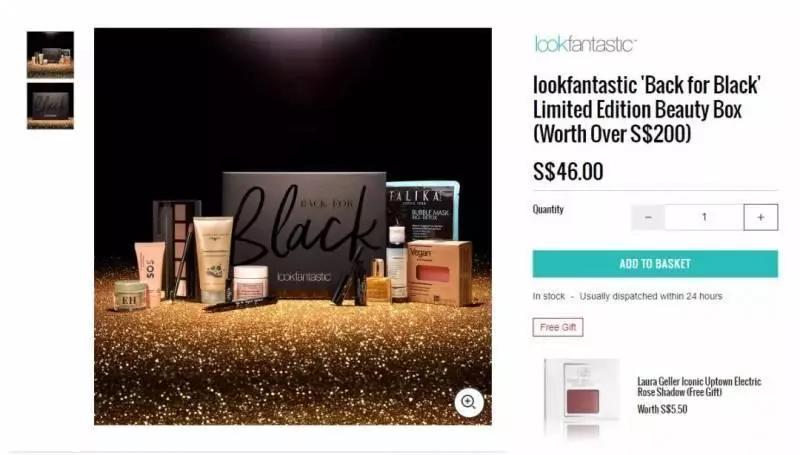Select the second thumbnail showing closed box
This screenshot has width=800, height=455.
coord(50,106)
